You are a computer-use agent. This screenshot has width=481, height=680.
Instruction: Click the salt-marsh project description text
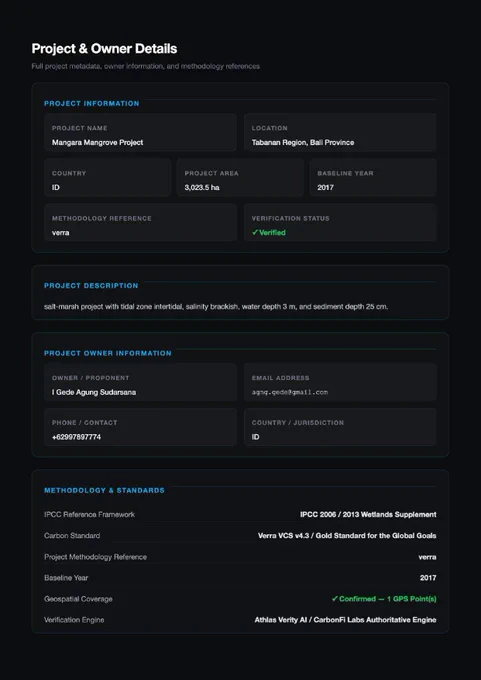coord(216,307)
